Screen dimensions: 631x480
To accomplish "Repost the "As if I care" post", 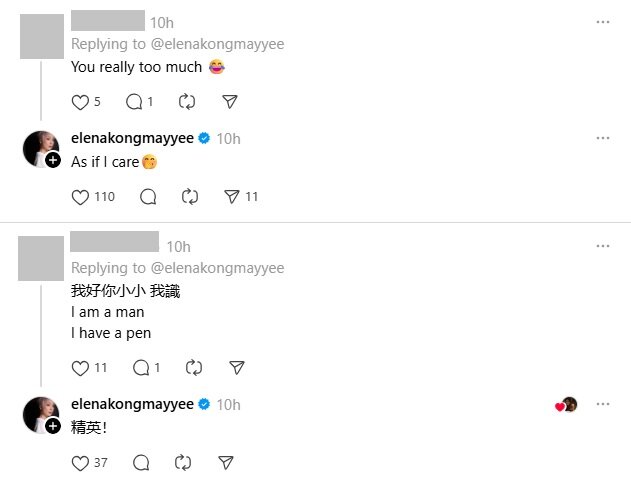I will (190, 197).
